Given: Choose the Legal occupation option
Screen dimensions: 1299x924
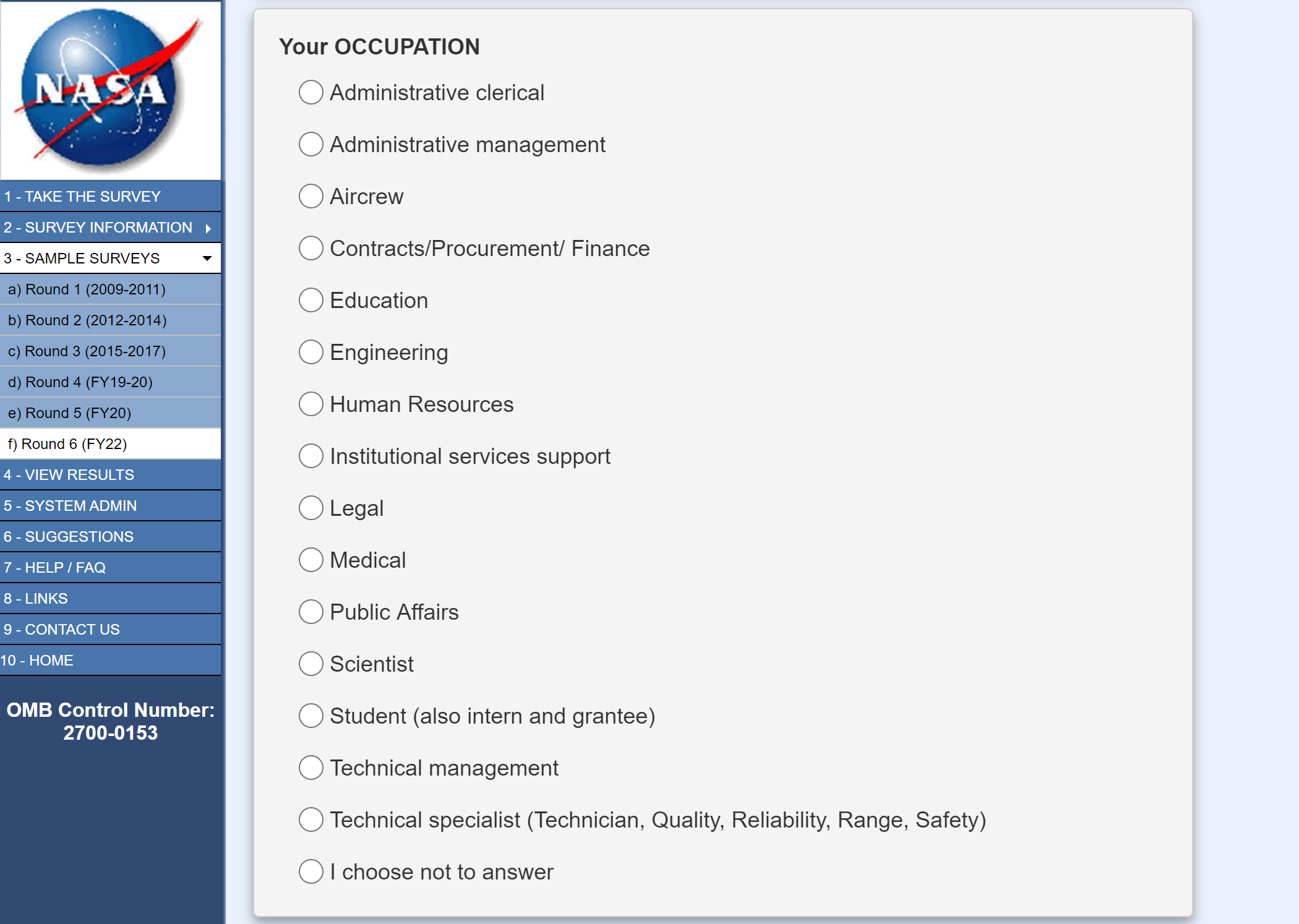Looking at the screenshot, I should 311,508.
